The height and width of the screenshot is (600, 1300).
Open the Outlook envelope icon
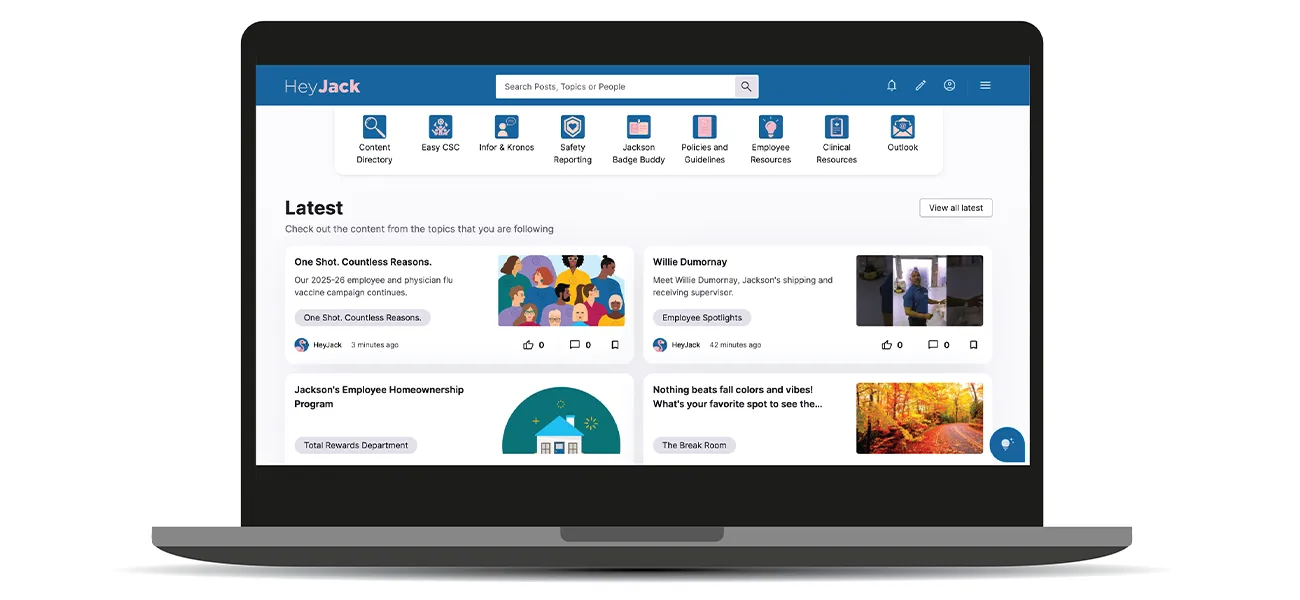pyautogui.click(x=903, y=127)
